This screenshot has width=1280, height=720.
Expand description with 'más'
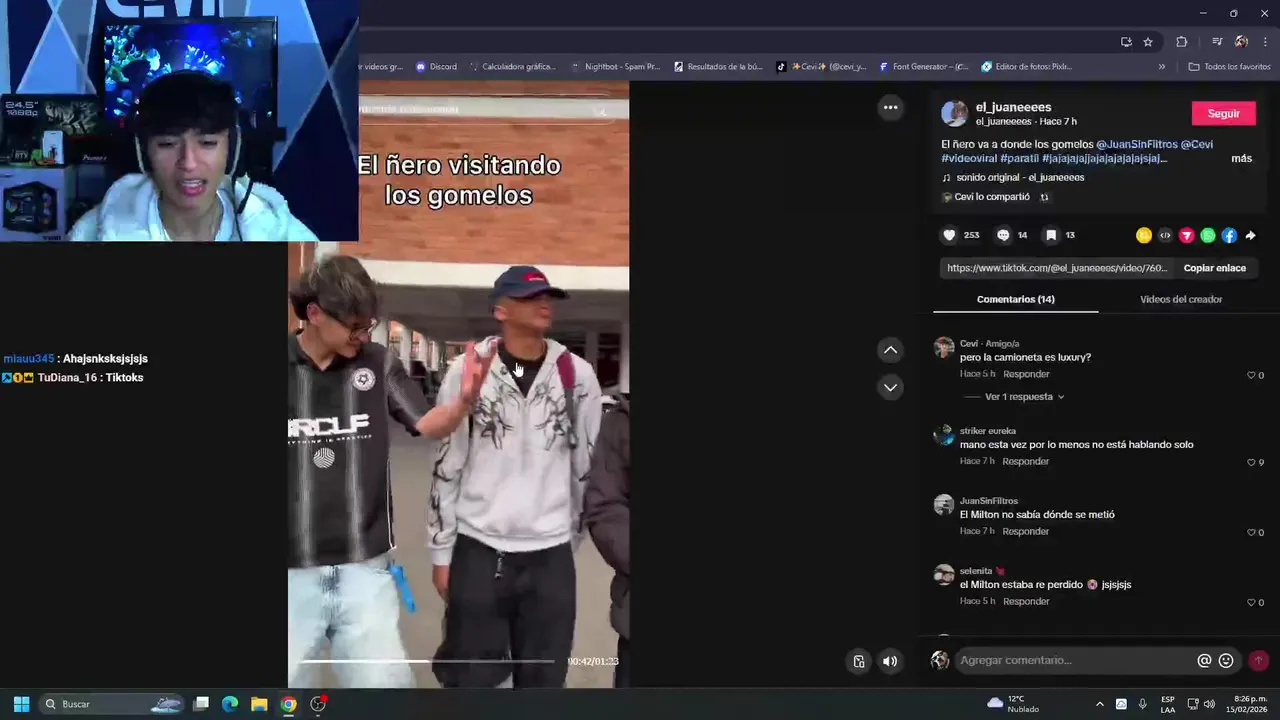[1241, 158]
